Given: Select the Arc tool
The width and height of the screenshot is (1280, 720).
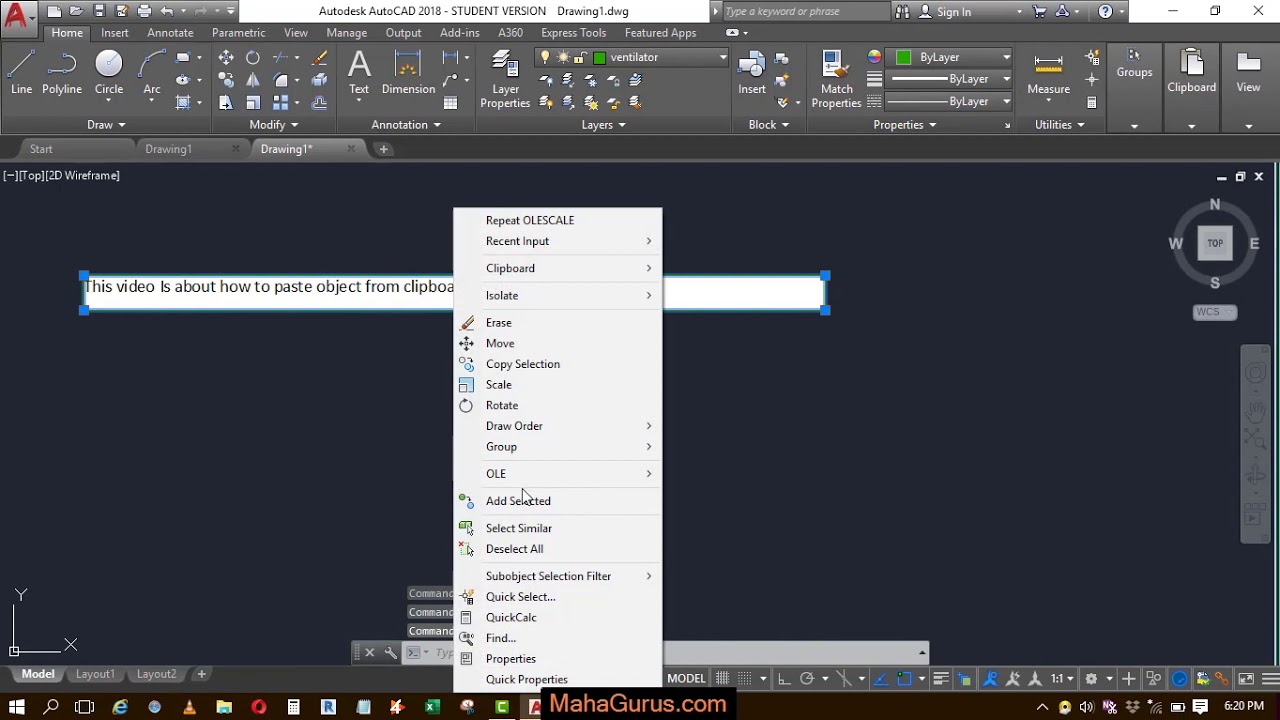Looking at the screenshot, I should [152, 74].
